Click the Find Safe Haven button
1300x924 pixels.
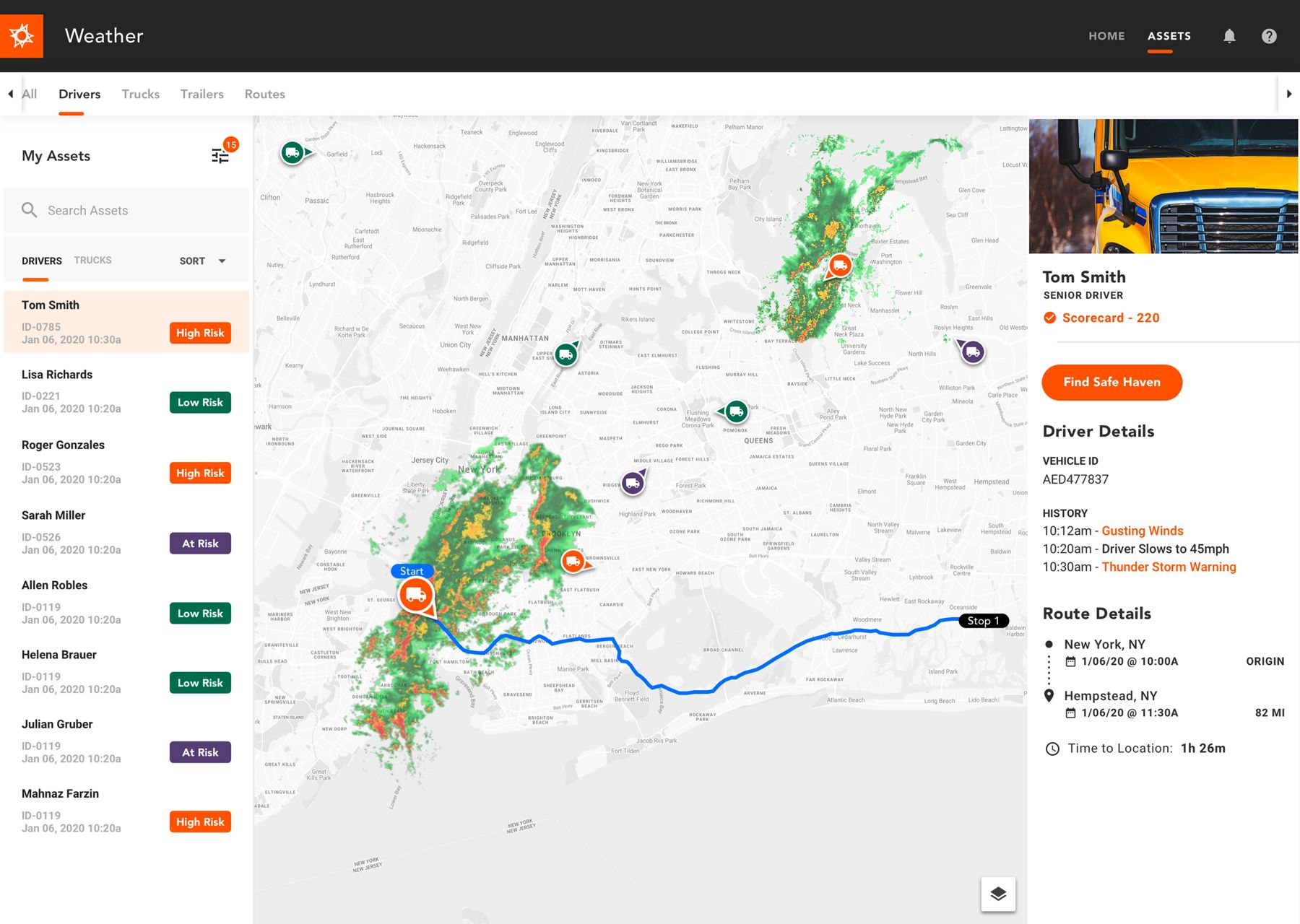point(1111,382)
